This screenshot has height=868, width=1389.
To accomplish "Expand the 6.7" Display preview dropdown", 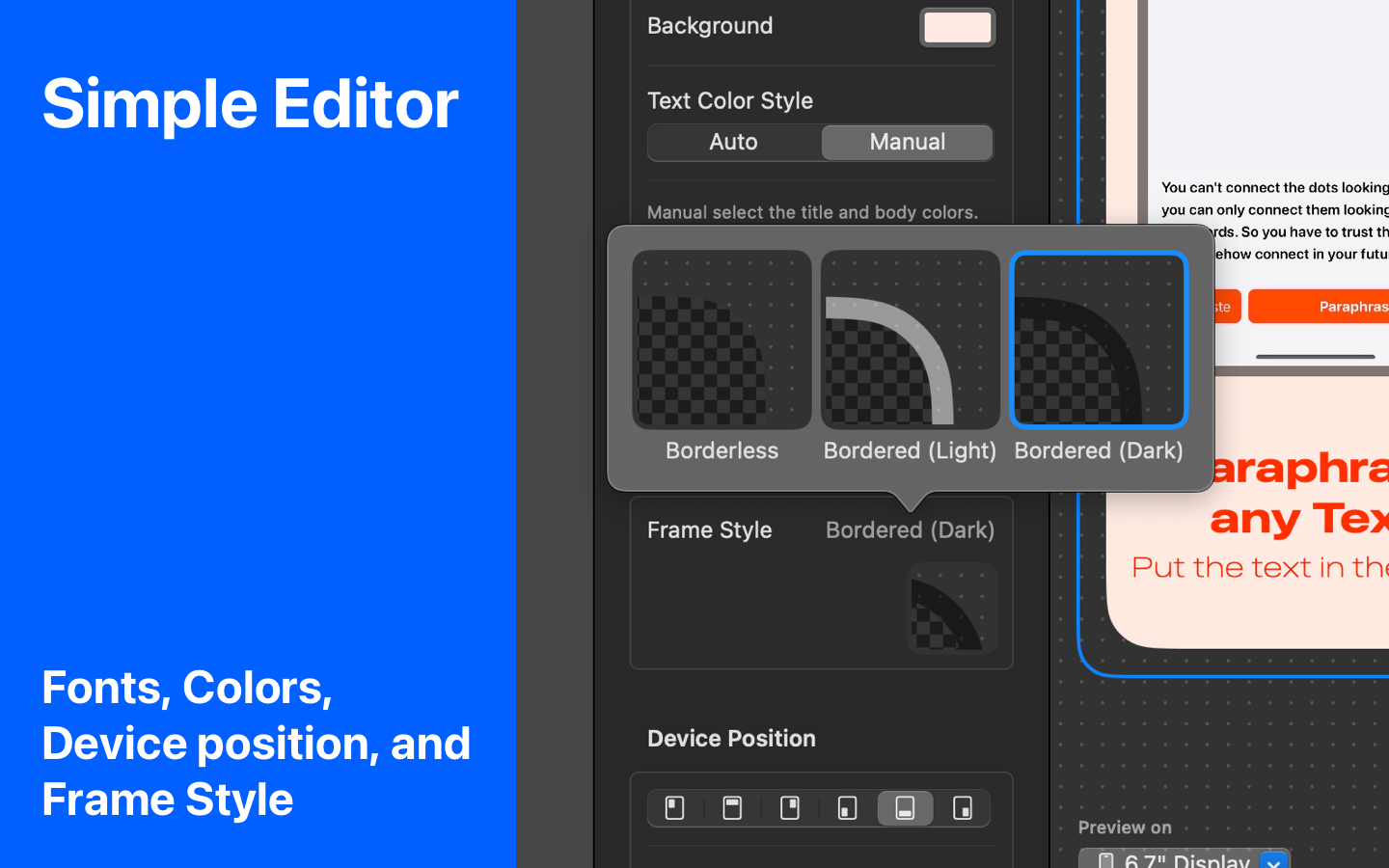I will tap(1185, 859).
